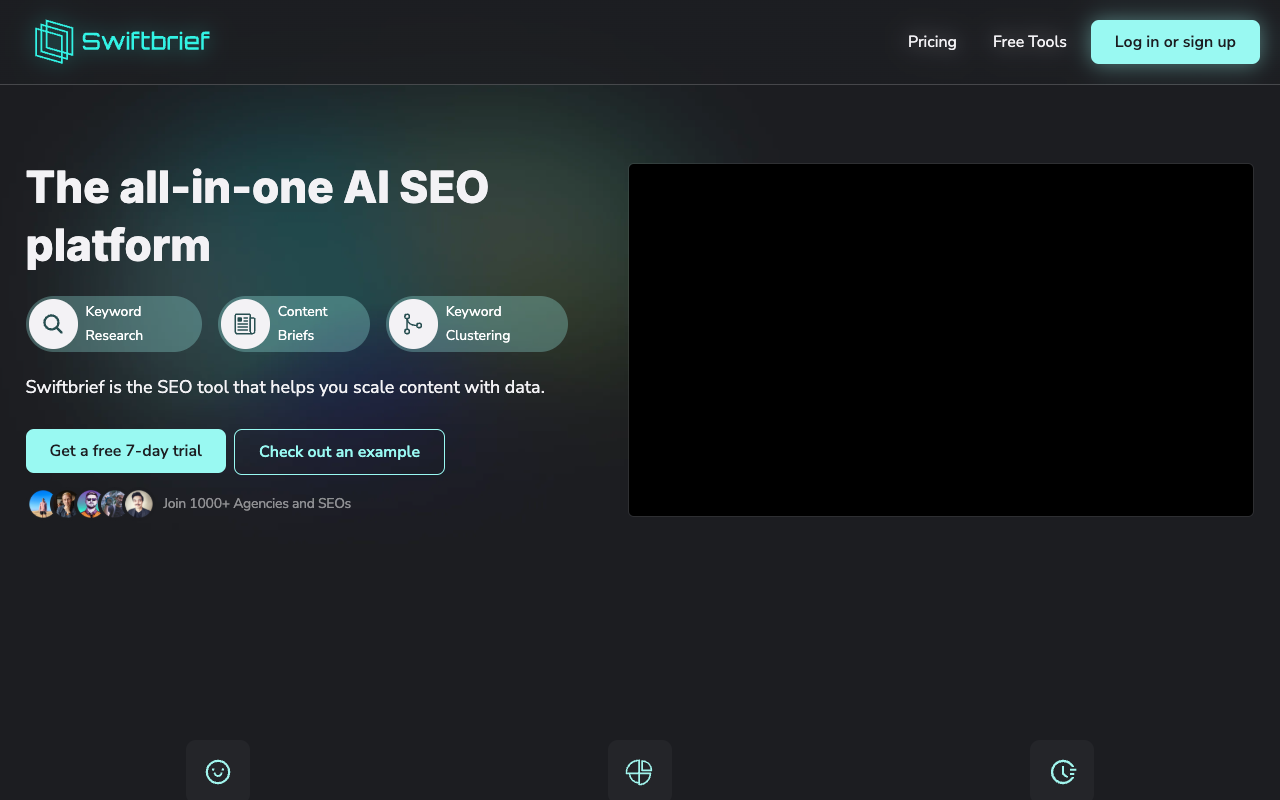This screenshot has height=800, width=1280.
Task: Select the Keyword Research pill label
Action: [x=114, y=323]
